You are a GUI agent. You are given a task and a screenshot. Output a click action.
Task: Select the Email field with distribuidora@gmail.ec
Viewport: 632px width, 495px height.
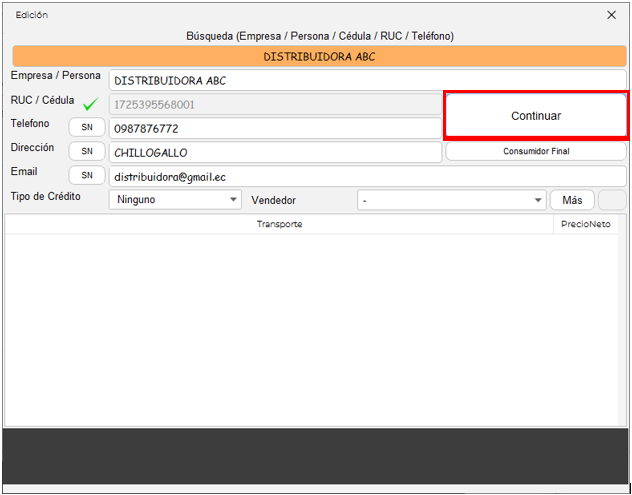coord(367,175)
